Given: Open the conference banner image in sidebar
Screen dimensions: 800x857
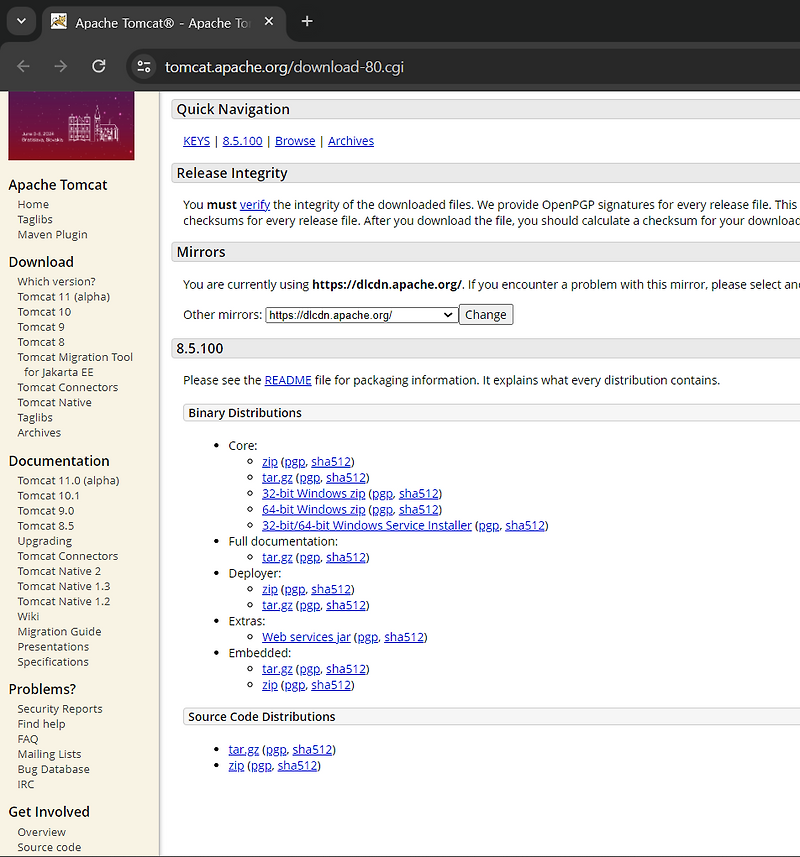Looking at the screenshot, I should 71,126.
